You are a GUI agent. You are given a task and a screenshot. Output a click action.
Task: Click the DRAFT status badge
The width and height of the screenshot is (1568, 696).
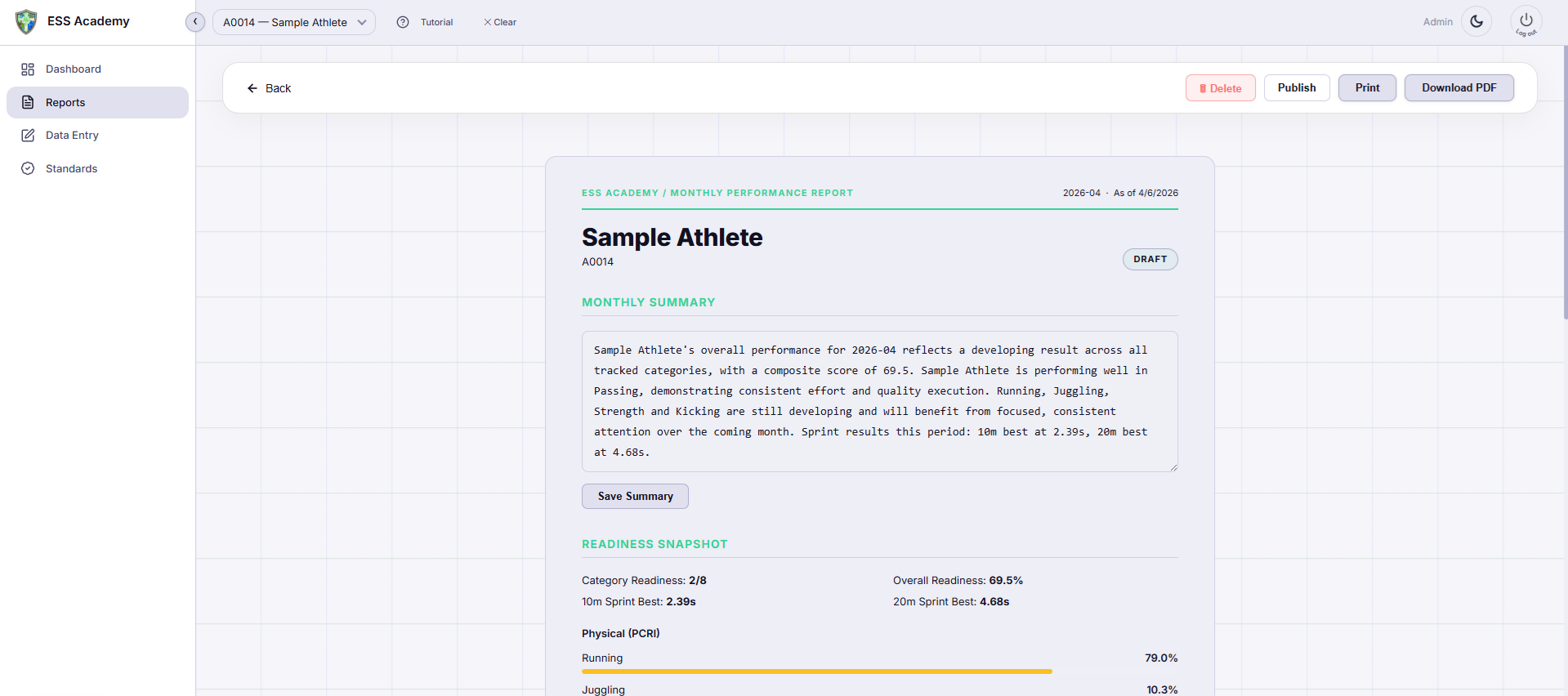(1150, 259)
